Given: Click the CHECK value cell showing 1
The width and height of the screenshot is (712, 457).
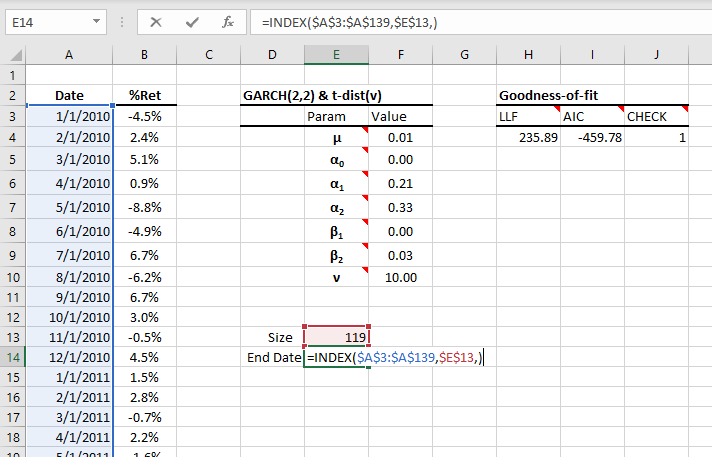Looking at the screenshot, I should [x=657, y=137].
